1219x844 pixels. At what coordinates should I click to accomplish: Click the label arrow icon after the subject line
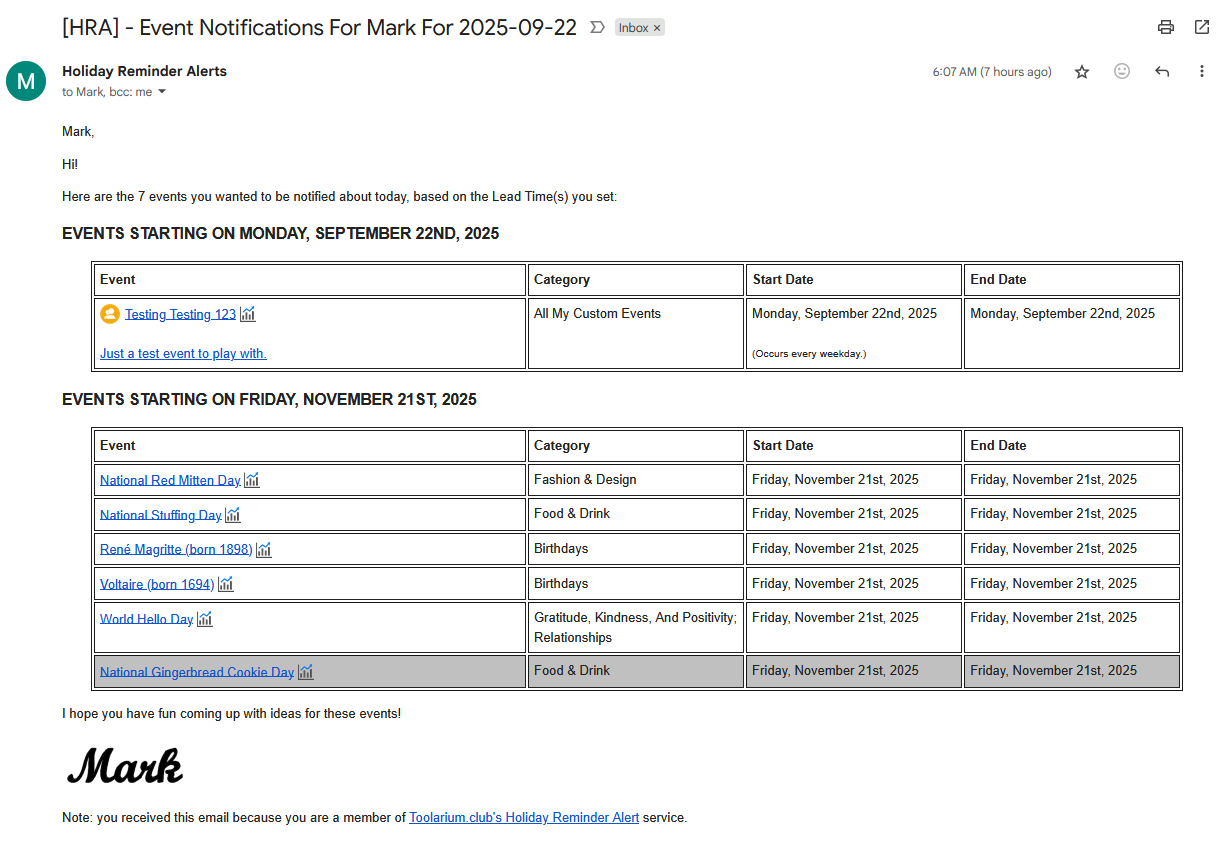point(596,27)
